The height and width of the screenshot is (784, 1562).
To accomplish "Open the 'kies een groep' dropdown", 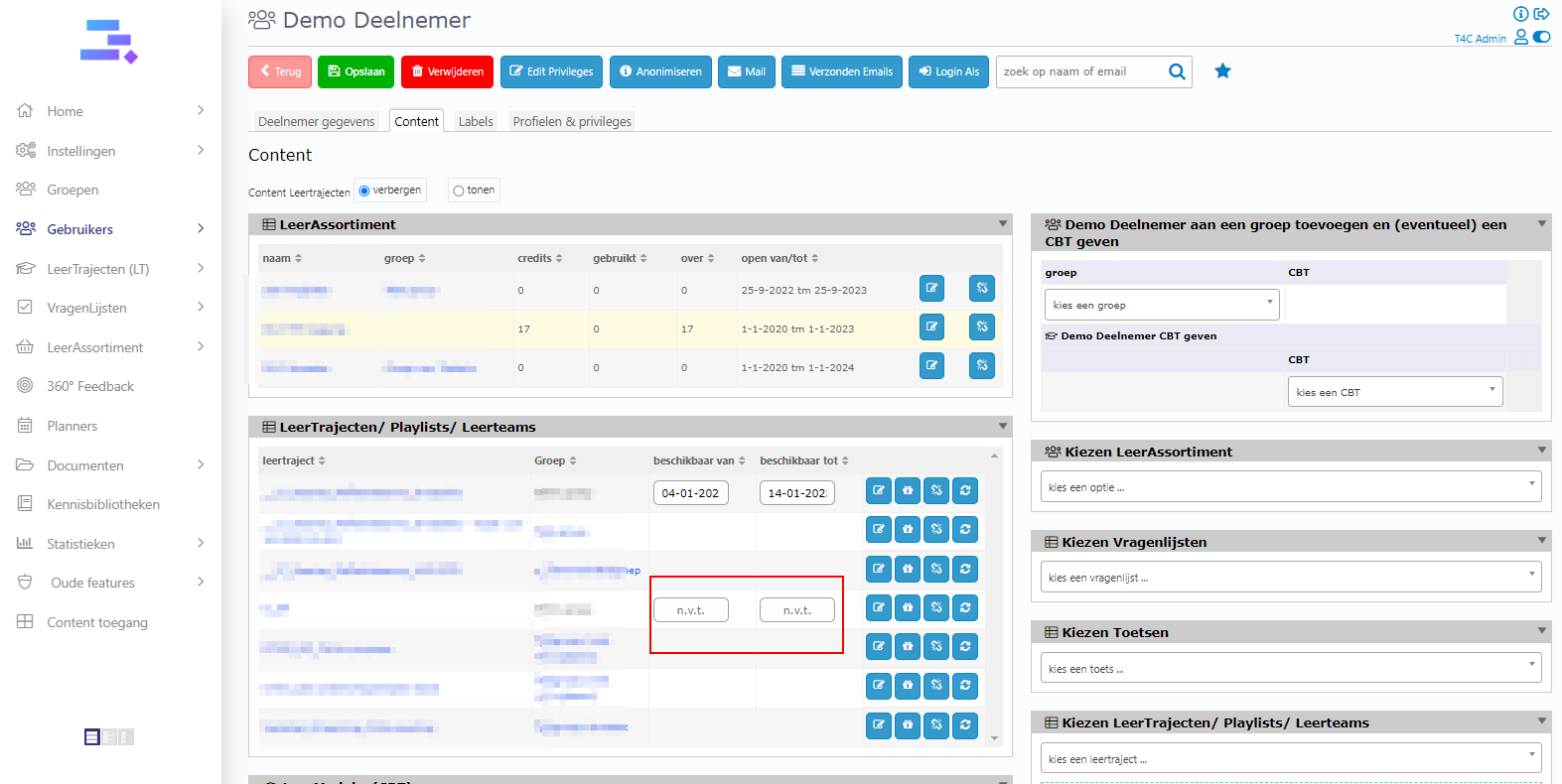I will 1161,305.
